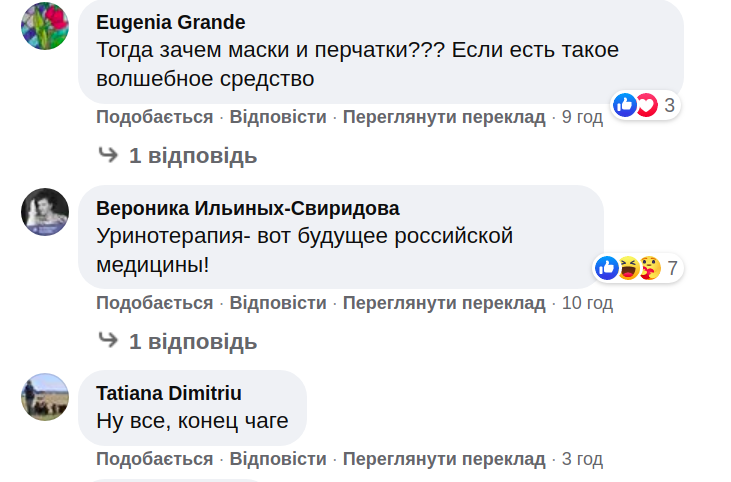
Task: Click the 3 год timestamp on Tatiana's comment
Action: (x=582, y=459)
